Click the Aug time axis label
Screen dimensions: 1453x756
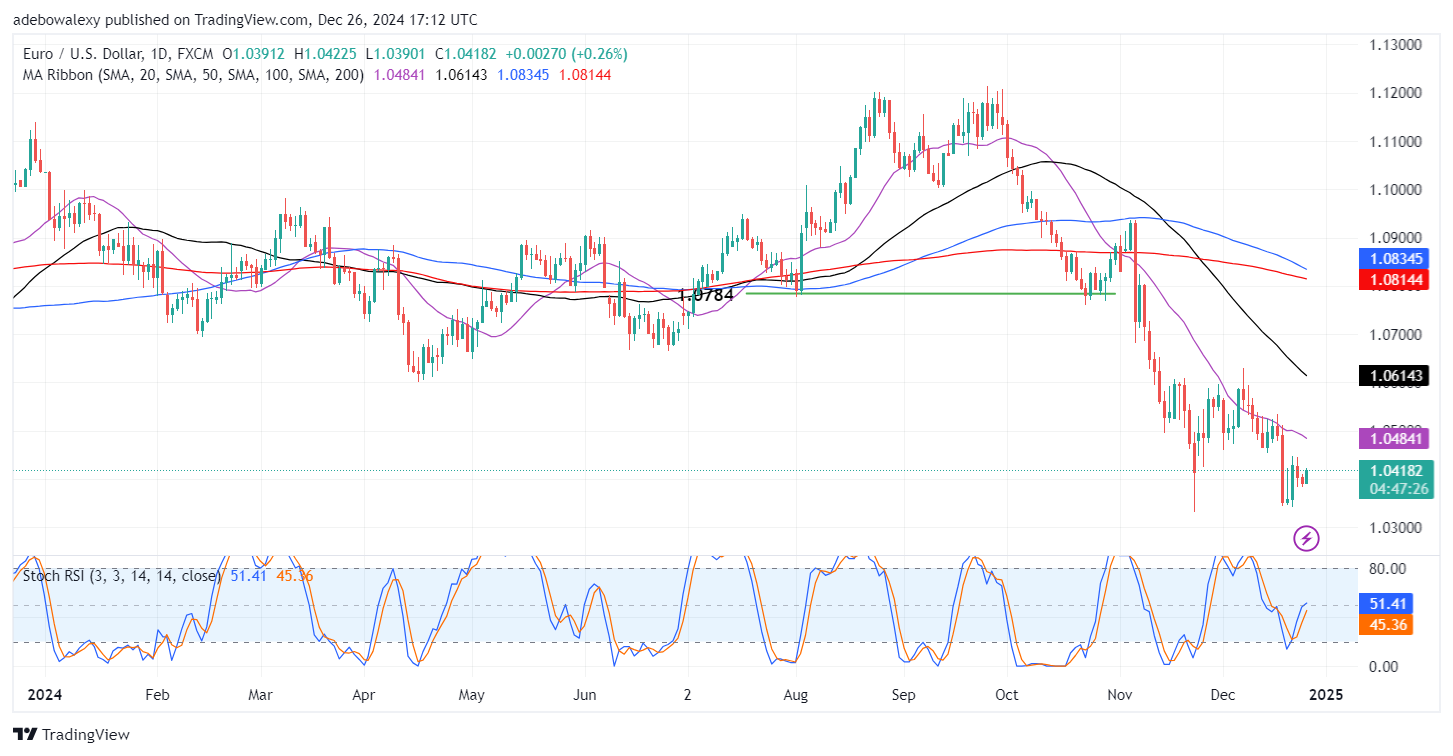(795, 694)
